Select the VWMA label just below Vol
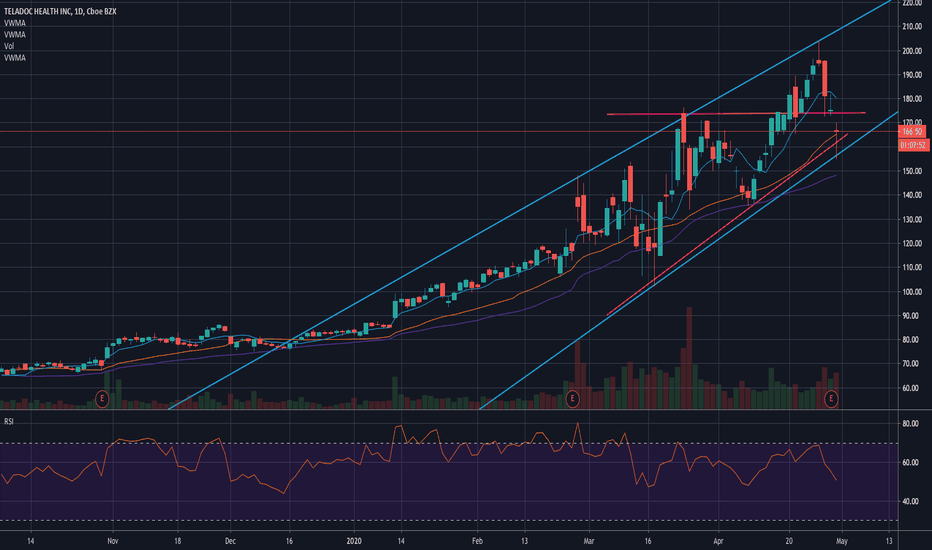 click(15, 58)
